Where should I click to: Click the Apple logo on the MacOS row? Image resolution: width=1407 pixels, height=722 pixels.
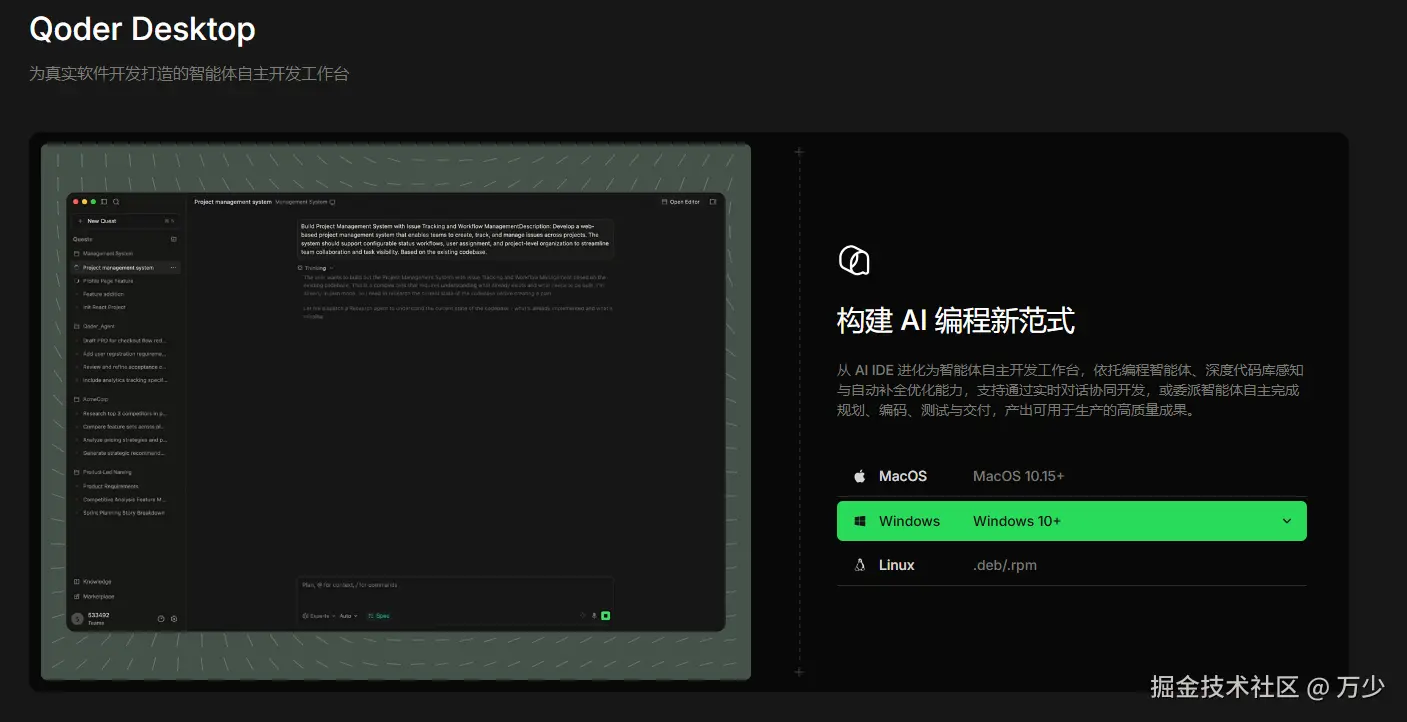[859, 476]
